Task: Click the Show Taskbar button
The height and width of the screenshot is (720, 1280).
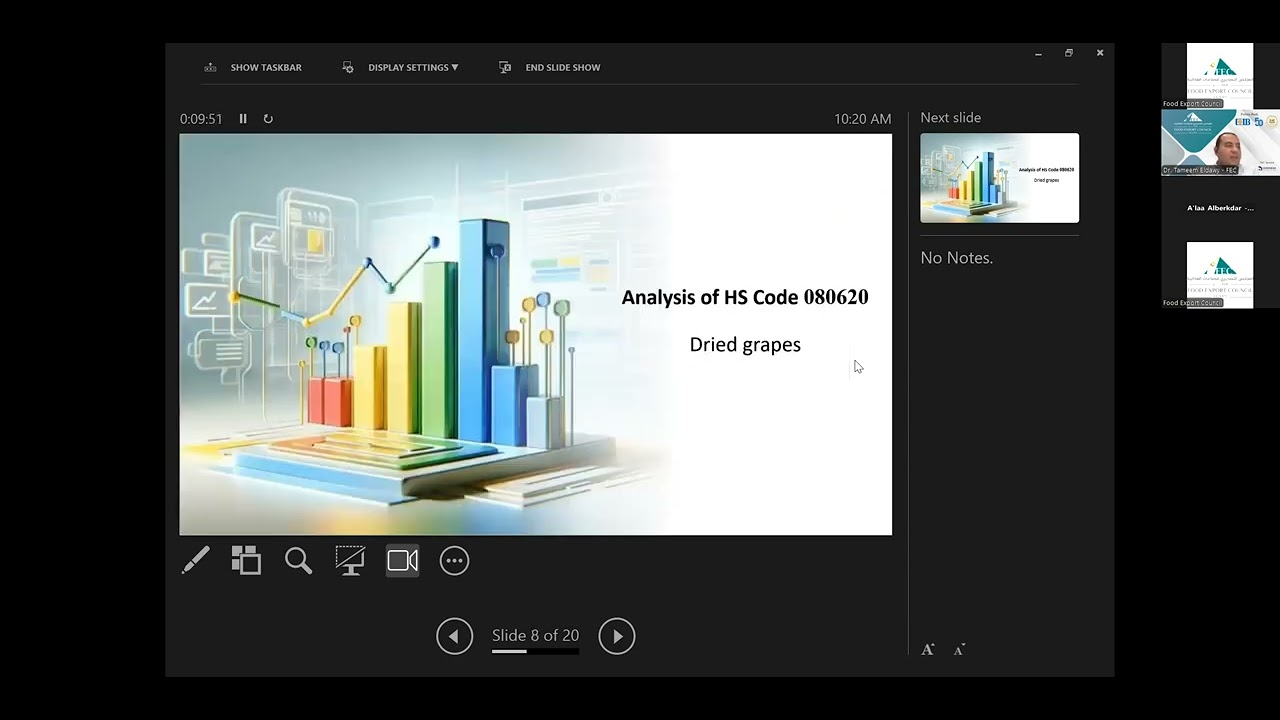Action: (x=253, y=67)
